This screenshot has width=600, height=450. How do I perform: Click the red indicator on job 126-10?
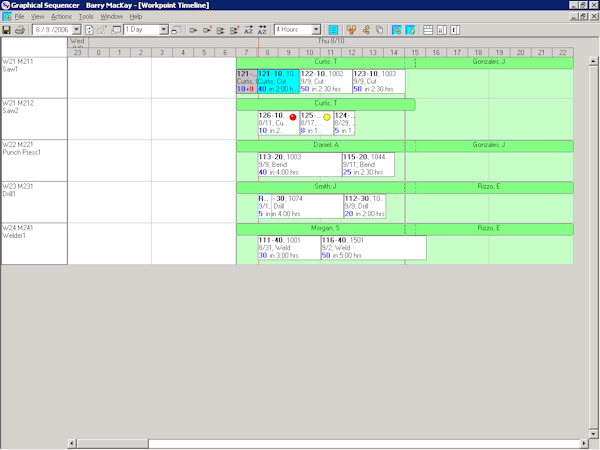tap(292, 117)
